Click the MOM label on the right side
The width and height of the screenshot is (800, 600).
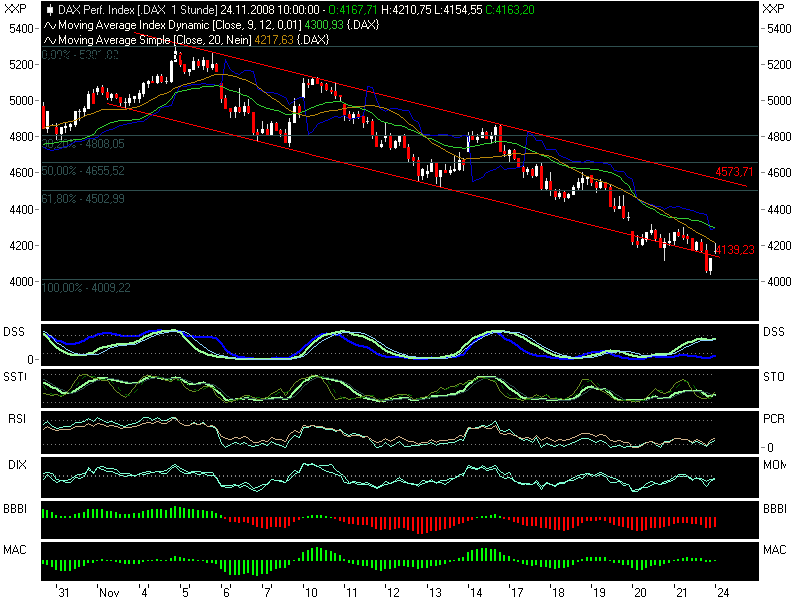pos(776,465)
